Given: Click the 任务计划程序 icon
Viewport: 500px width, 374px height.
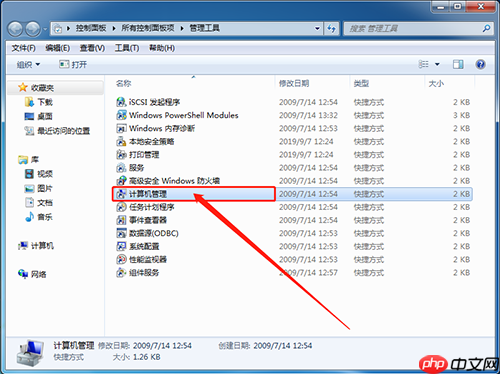Looking at the screenshot, I should (x=121, y=207).
